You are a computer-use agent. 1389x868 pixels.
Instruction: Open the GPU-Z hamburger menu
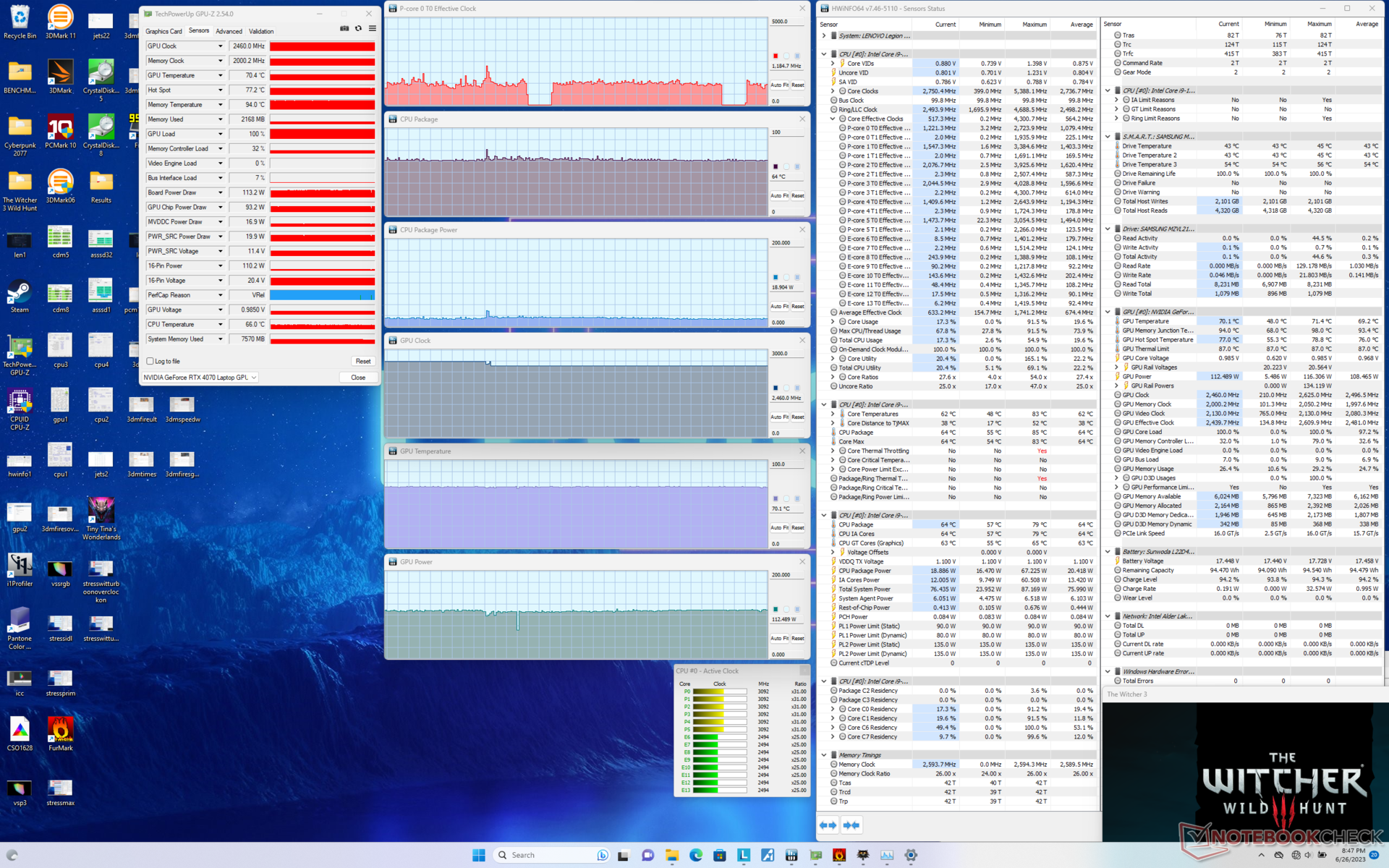[x=372, y=28]
